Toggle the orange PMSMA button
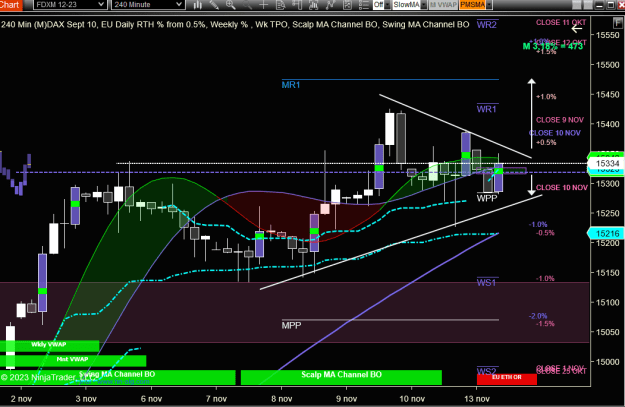The width and height of the screenshot is (625, 407). 472,5
